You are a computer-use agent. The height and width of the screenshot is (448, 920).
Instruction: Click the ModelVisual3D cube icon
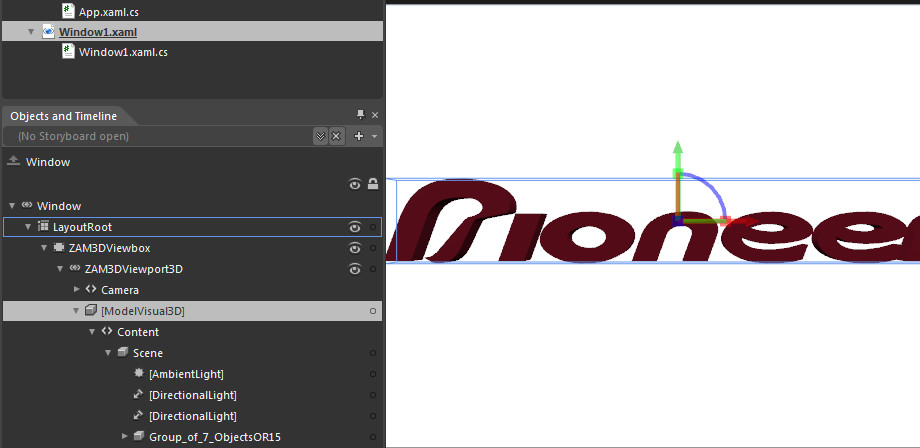click(91, 310)
